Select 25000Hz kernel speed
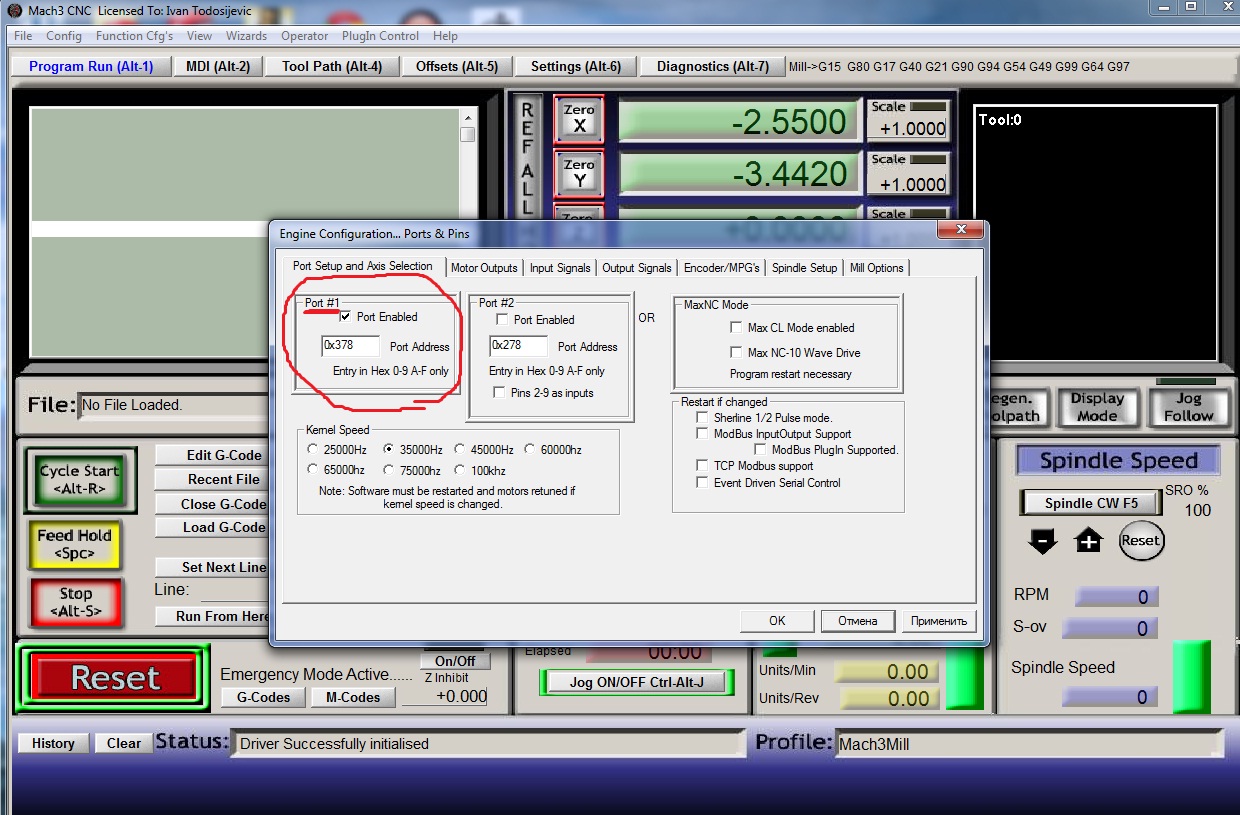Viewport: 1240px width, 815px height. point(314,450)
